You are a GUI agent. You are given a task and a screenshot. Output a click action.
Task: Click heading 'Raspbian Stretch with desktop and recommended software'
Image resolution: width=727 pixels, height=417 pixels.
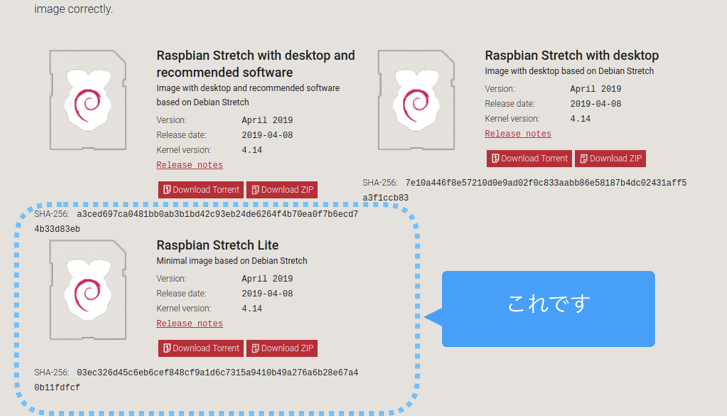[x=255, y=64]
